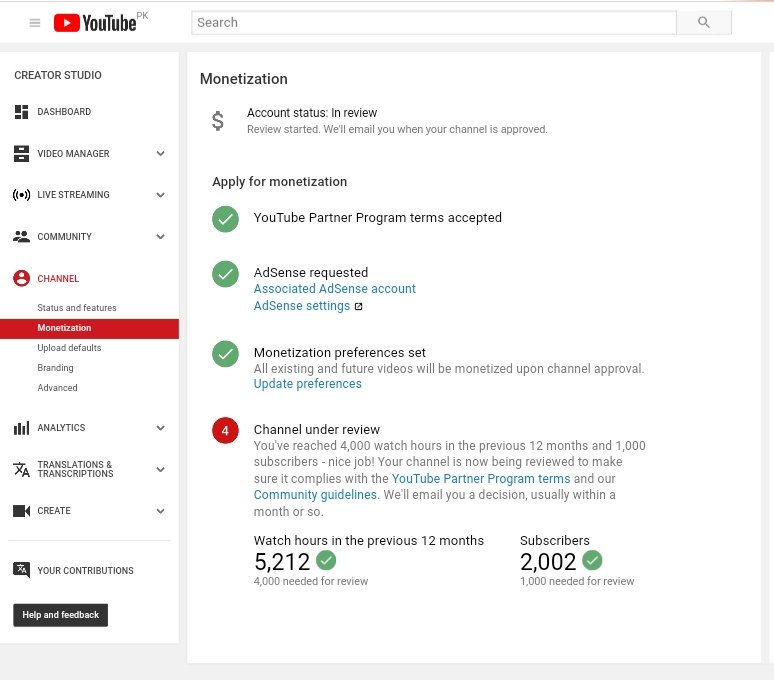Expand the Create chevron
This screenshot has width=774, height=680.
click(x=160, y=511)
